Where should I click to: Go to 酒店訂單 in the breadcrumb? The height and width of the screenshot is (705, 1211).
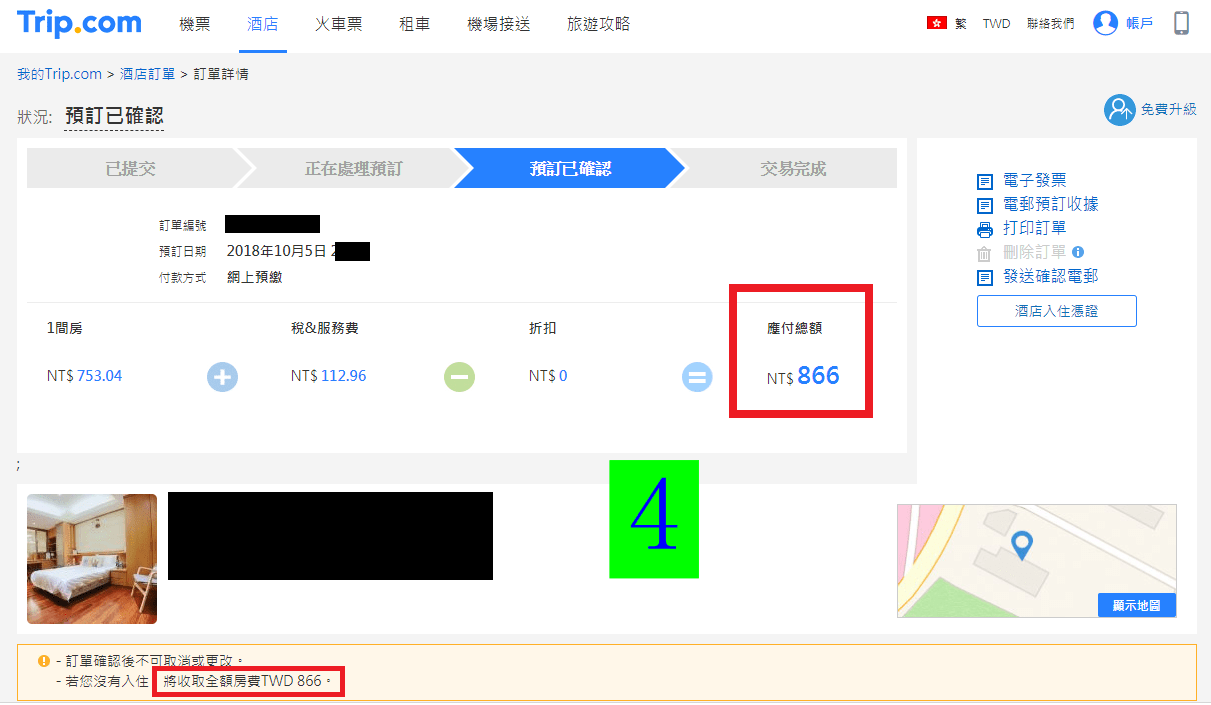pos(147,74)
